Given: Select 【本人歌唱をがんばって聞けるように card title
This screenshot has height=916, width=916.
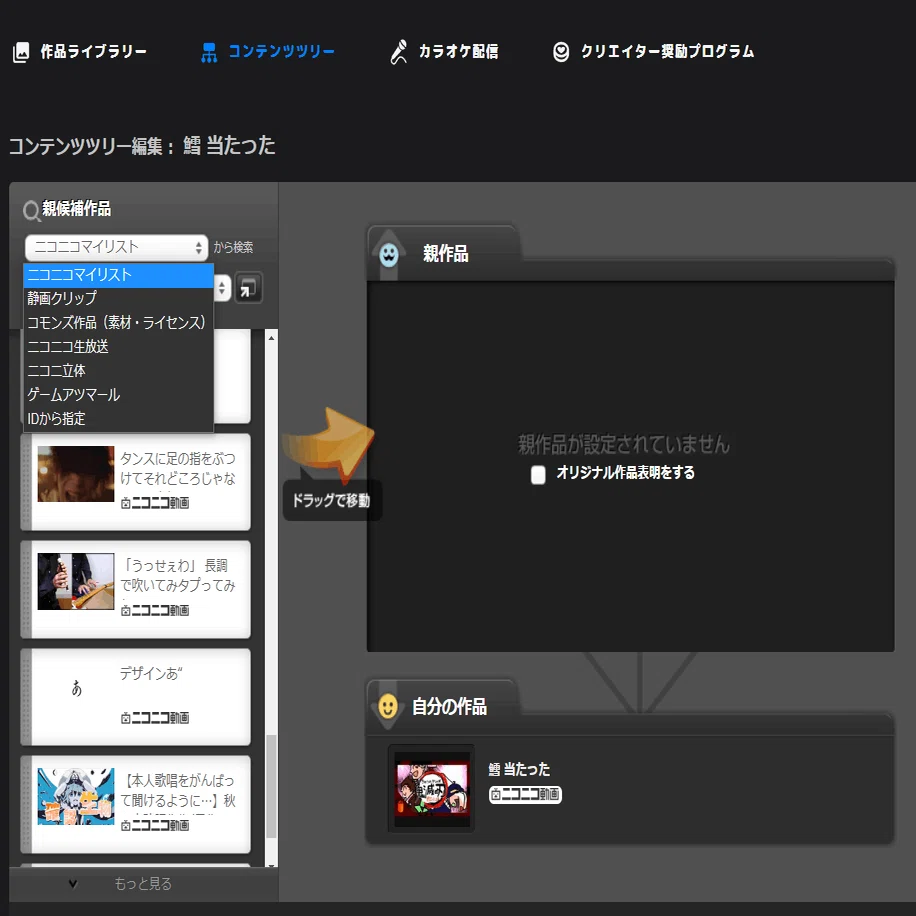Looking at the screenshot, I should click(178, 790).
